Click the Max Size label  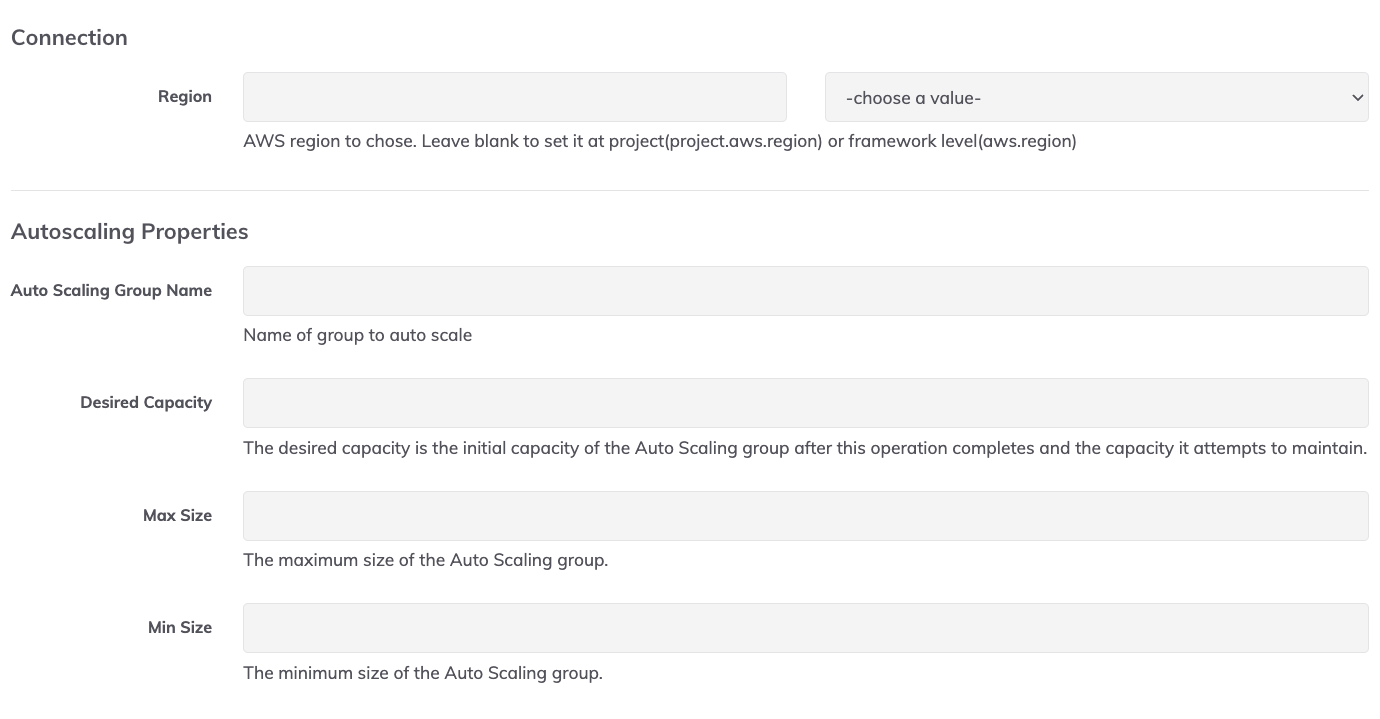(177, 515)
